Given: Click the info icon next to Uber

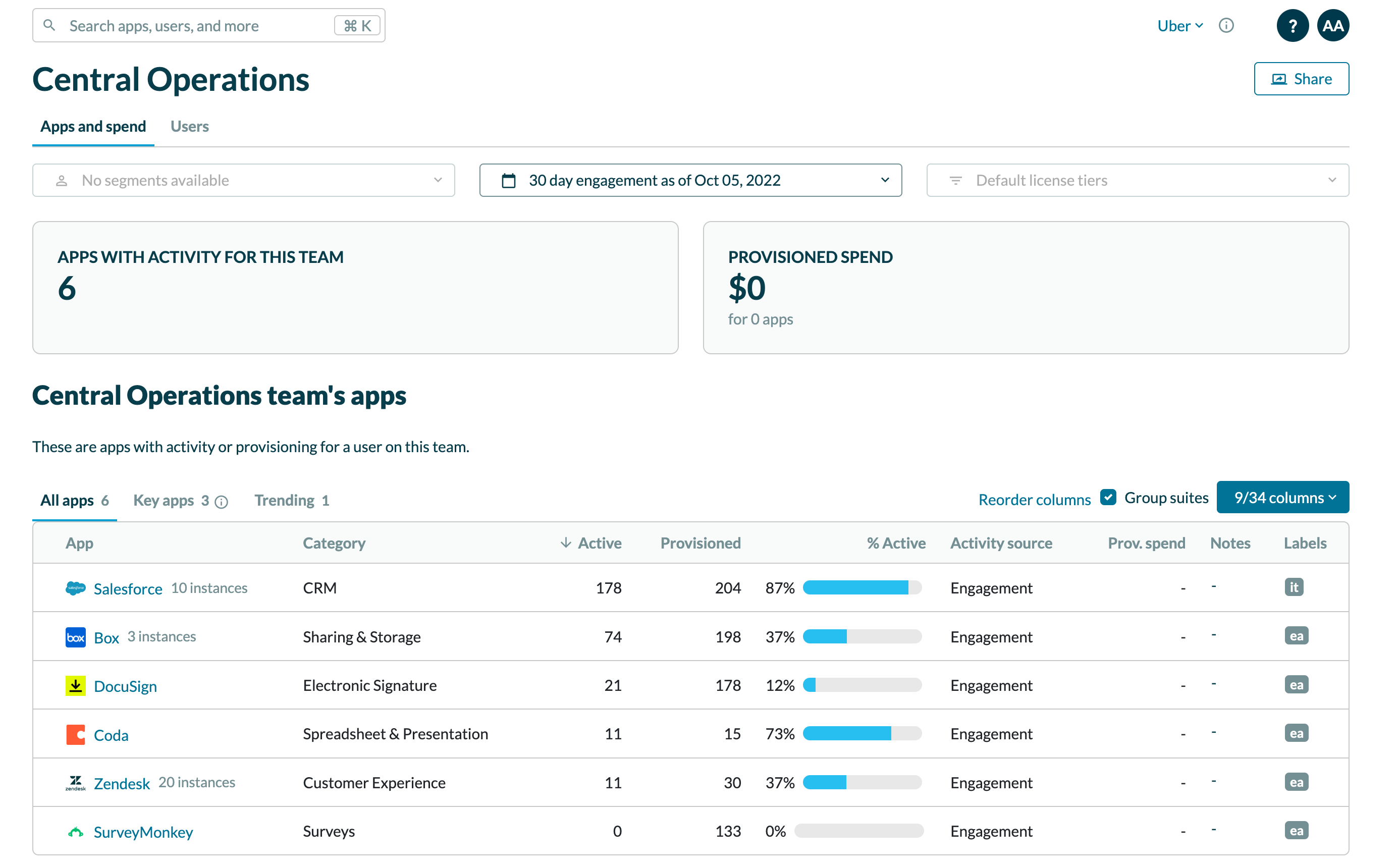Looking at the screenshot, I should [x=1225, y=26].
